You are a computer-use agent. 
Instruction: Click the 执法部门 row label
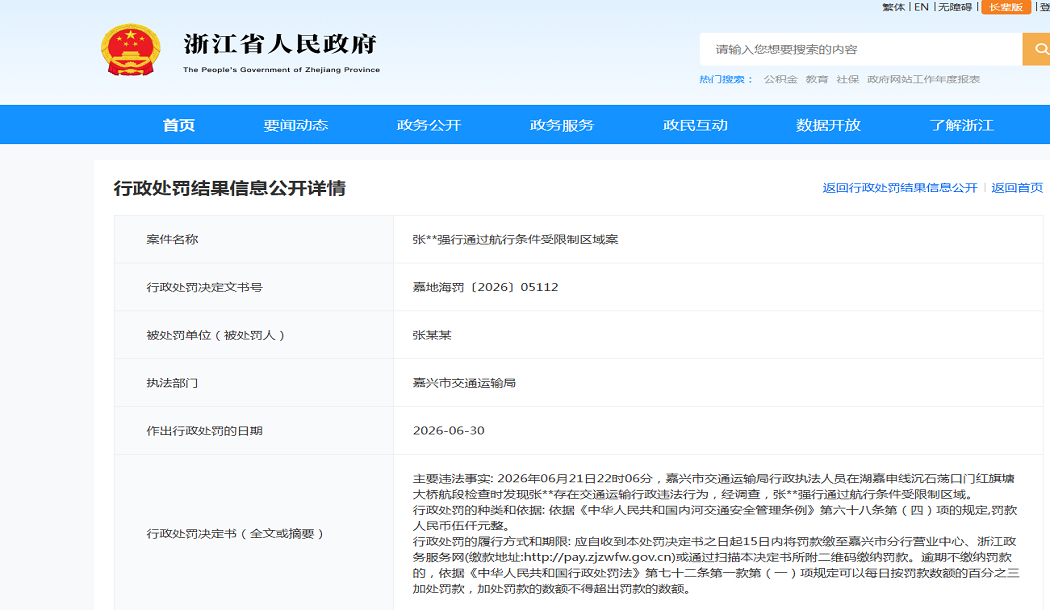[x=172, y=383]
